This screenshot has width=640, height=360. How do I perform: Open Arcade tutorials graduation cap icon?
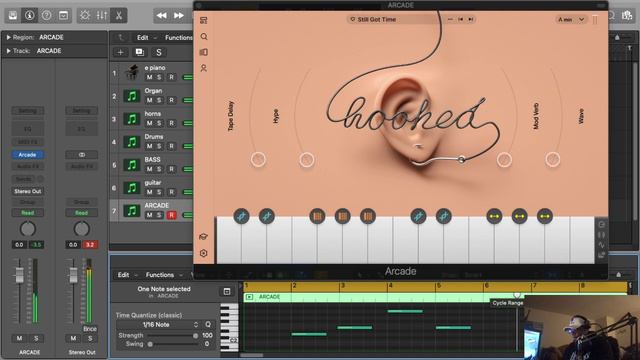[204, 237]
